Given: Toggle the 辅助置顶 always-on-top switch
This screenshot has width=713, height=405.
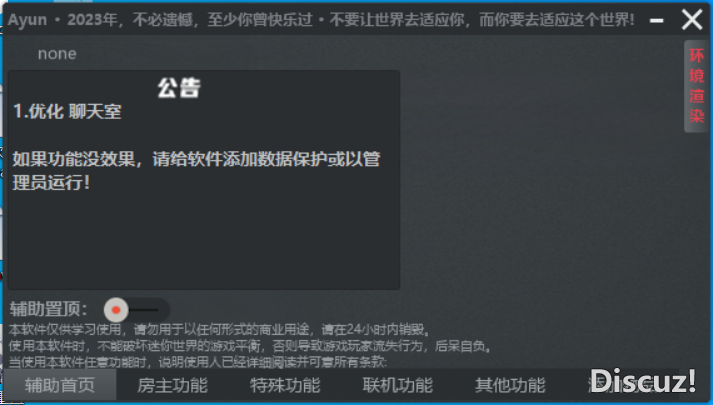Looking at the screenshot, I should (136, 310).
